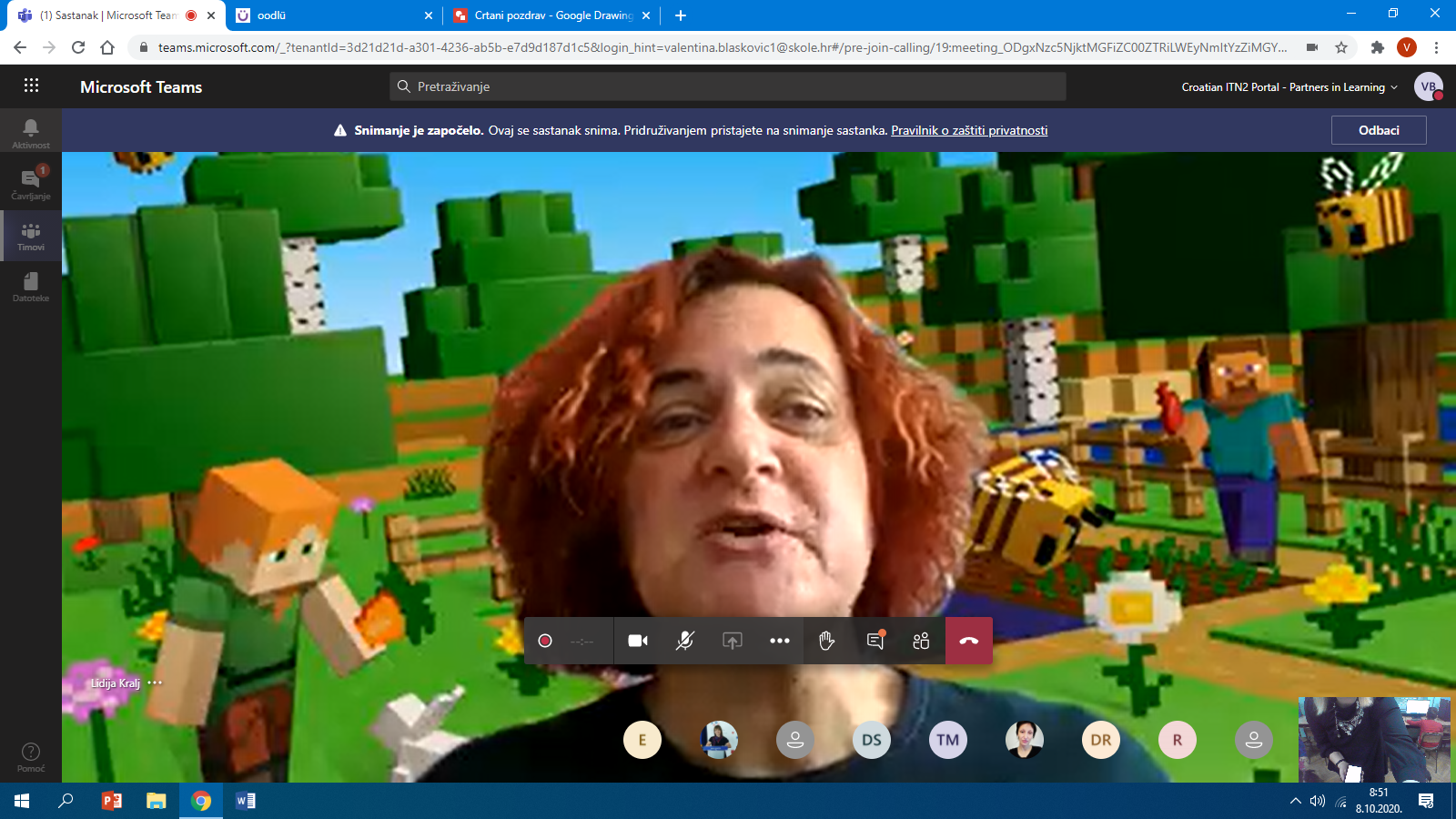The image size is (1456, 819).
Task: Open the Chrome extensions puzzle menu
Action: (1378, 47)
